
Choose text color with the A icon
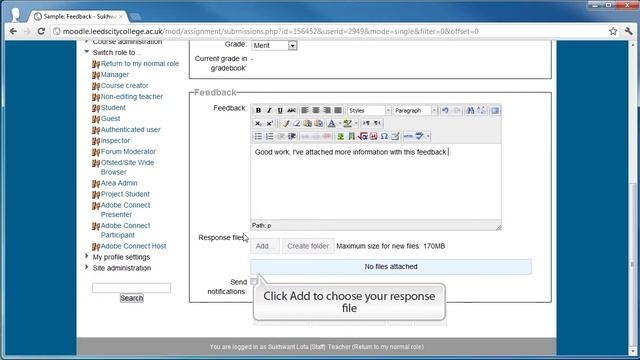coord(331,123)
